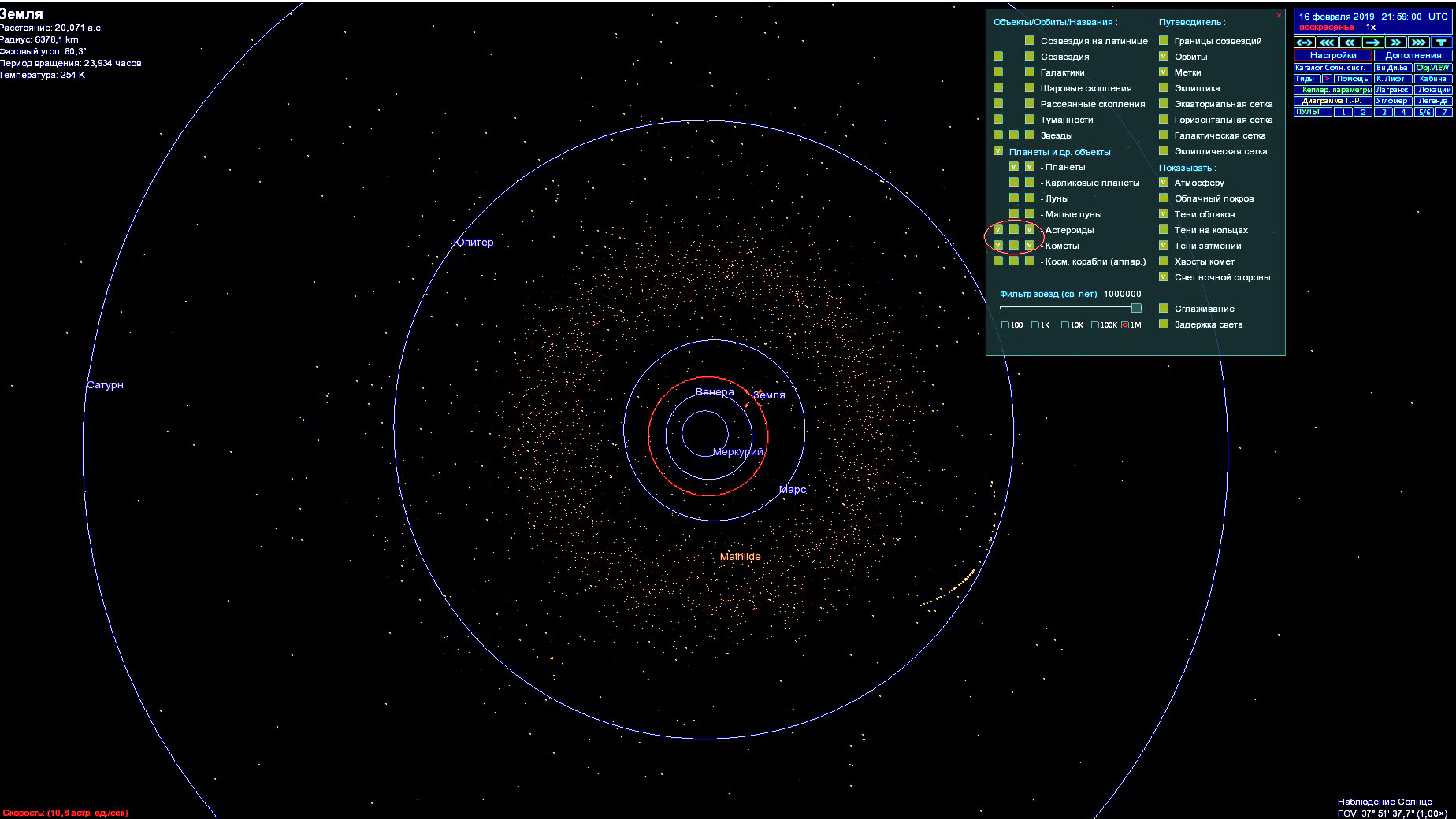The image size is (1456, 819).
Task: Enable the Эклиптика checkbox
Action: click(x=1164, y=88)
